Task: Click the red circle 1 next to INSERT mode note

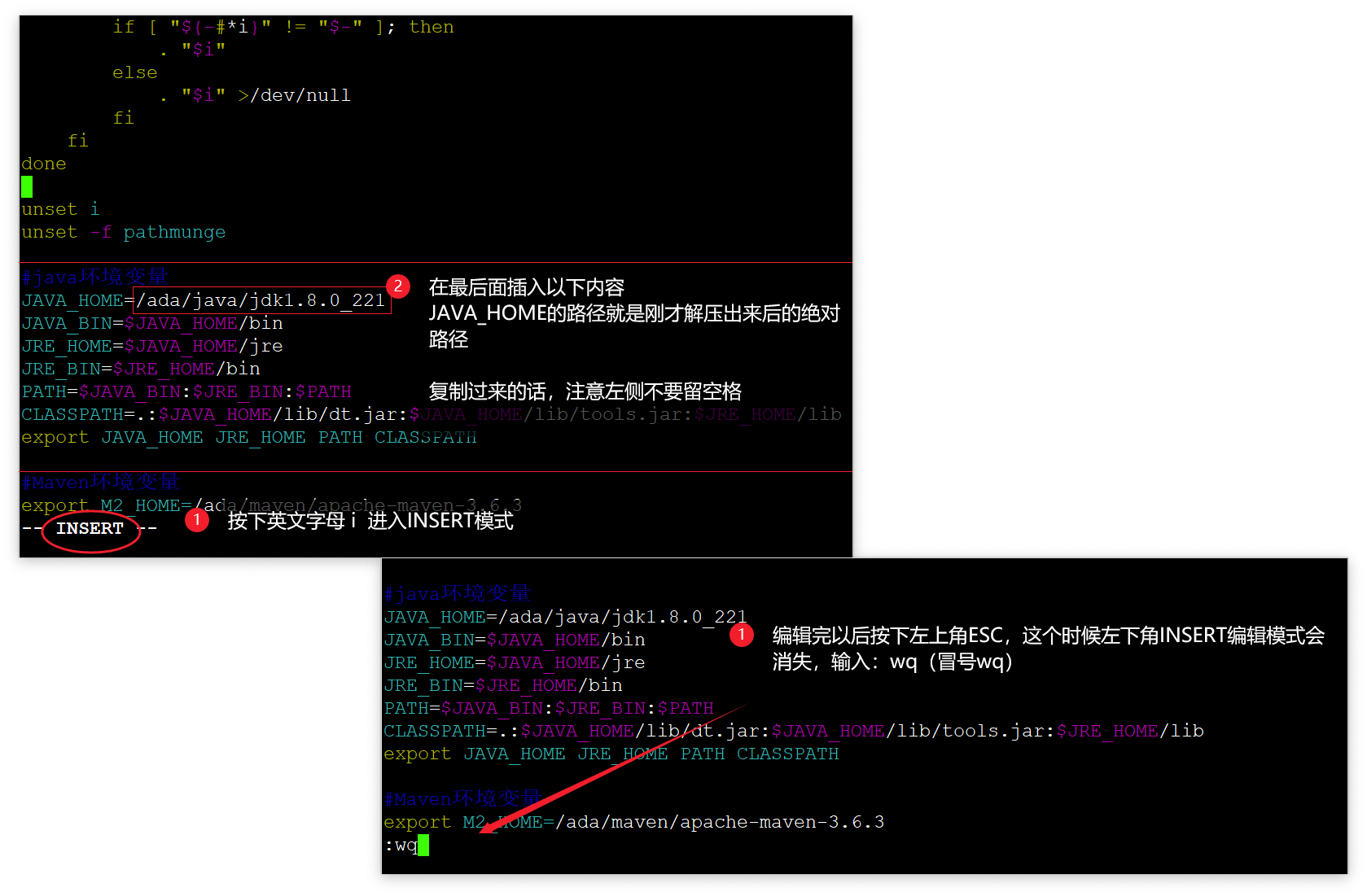Action: click(196, 519)
